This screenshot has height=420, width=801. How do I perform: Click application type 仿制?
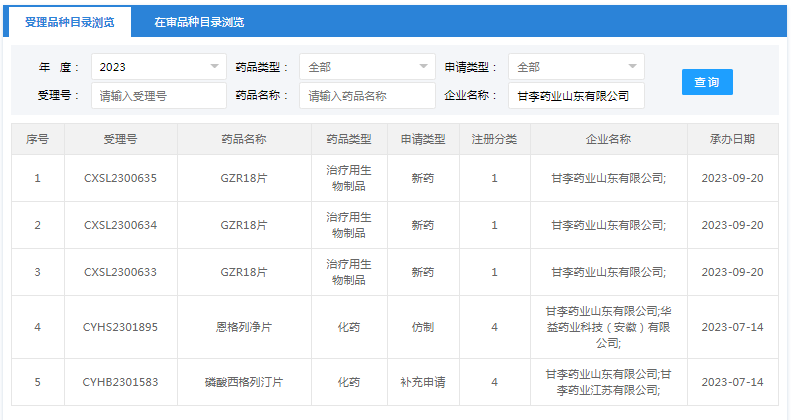tap(423, 327)
